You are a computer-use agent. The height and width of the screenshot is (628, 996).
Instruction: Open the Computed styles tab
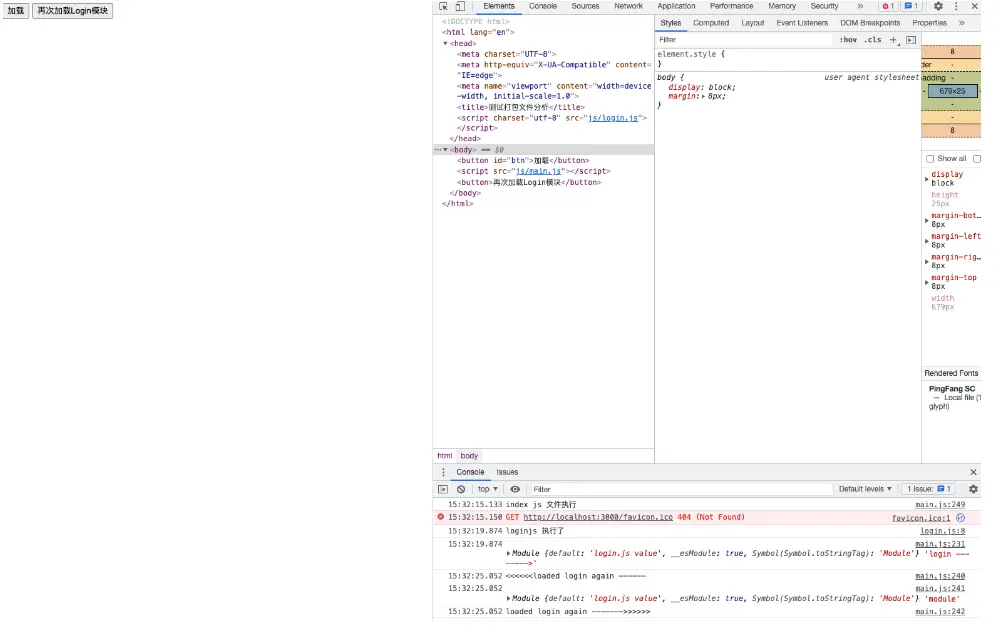click(x=711, y=23)
